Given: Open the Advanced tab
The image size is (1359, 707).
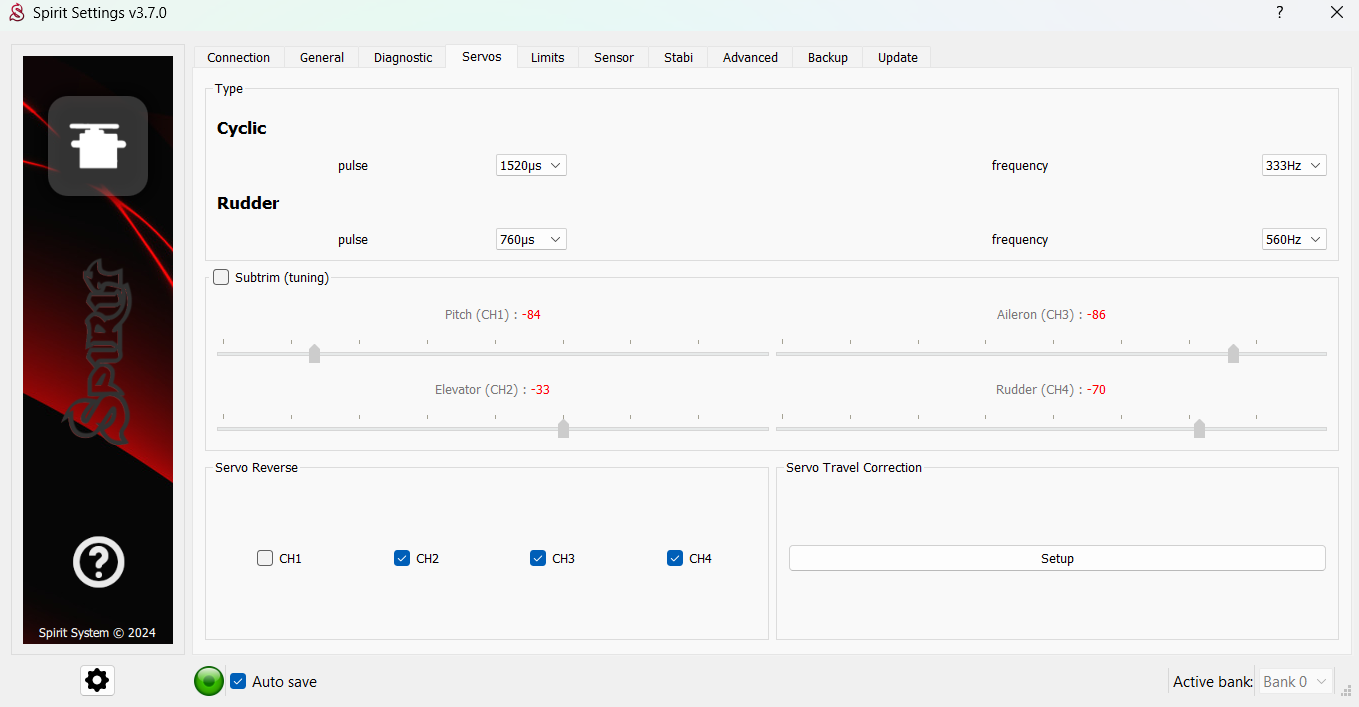Looking at the screenshot, I should 750,57.
